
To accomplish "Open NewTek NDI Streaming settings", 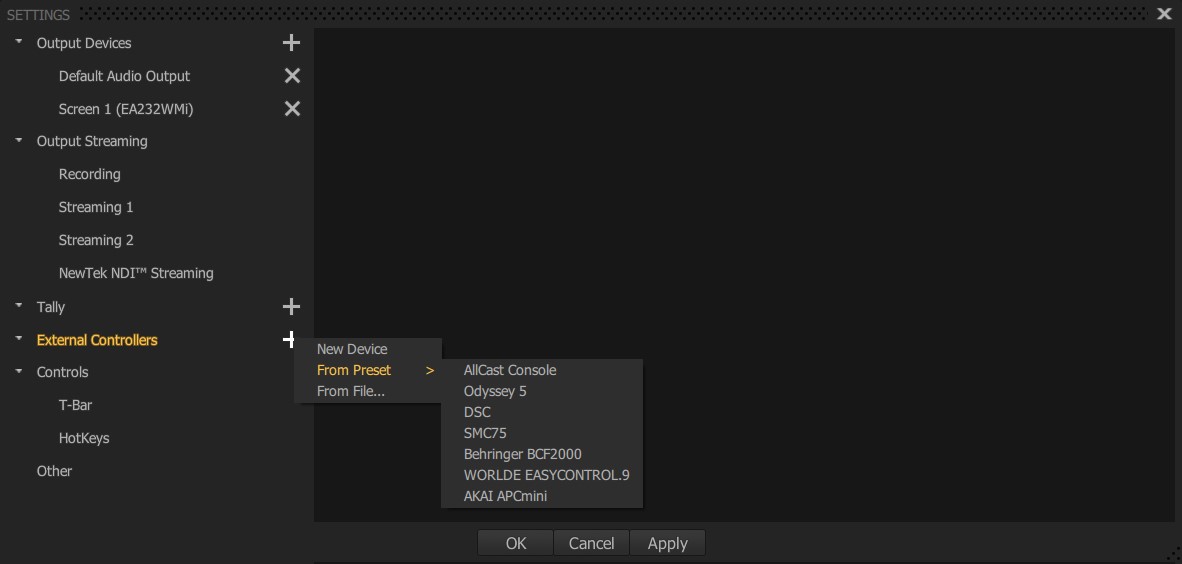I will tap(136, 273).
